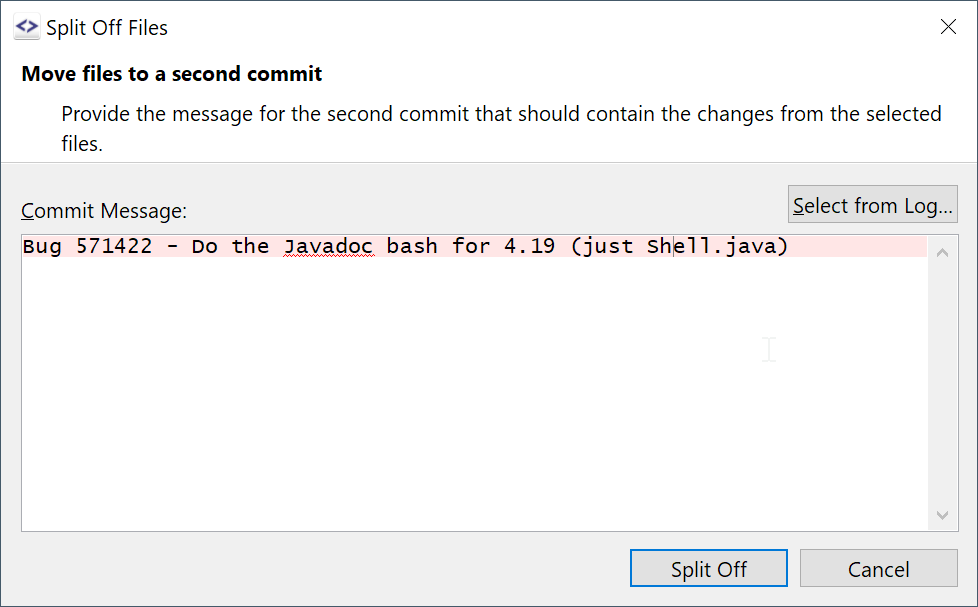Click the word Bug in commit message

click(42, 246)
